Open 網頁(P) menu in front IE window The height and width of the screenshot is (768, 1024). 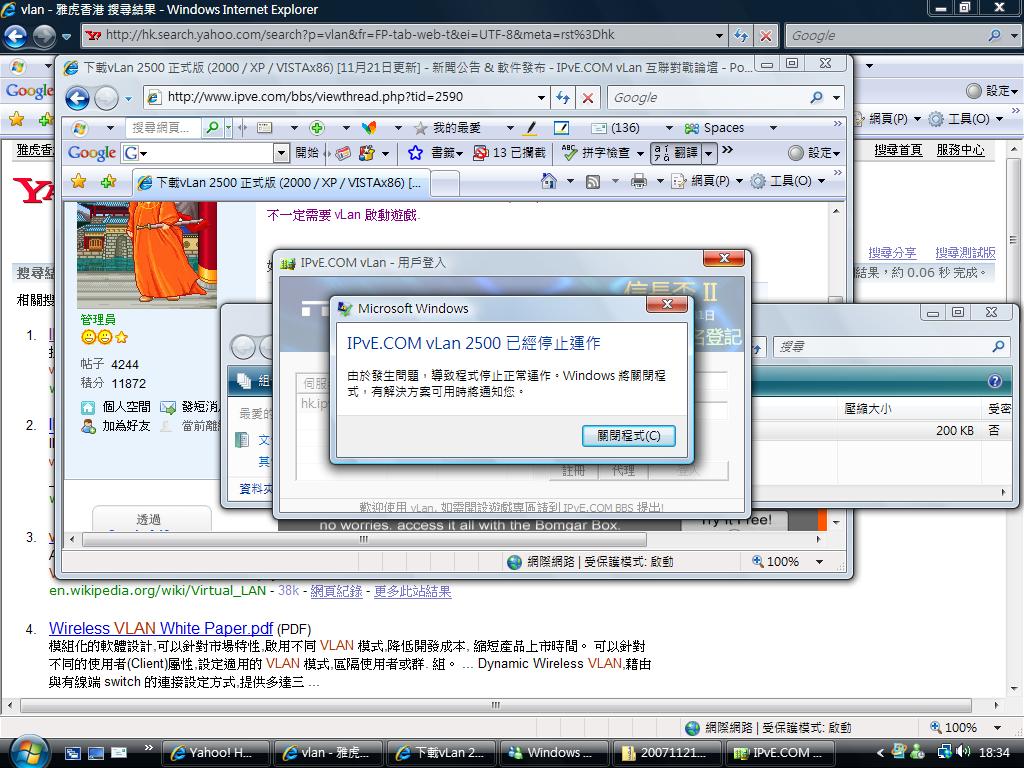tap(707, 181)
